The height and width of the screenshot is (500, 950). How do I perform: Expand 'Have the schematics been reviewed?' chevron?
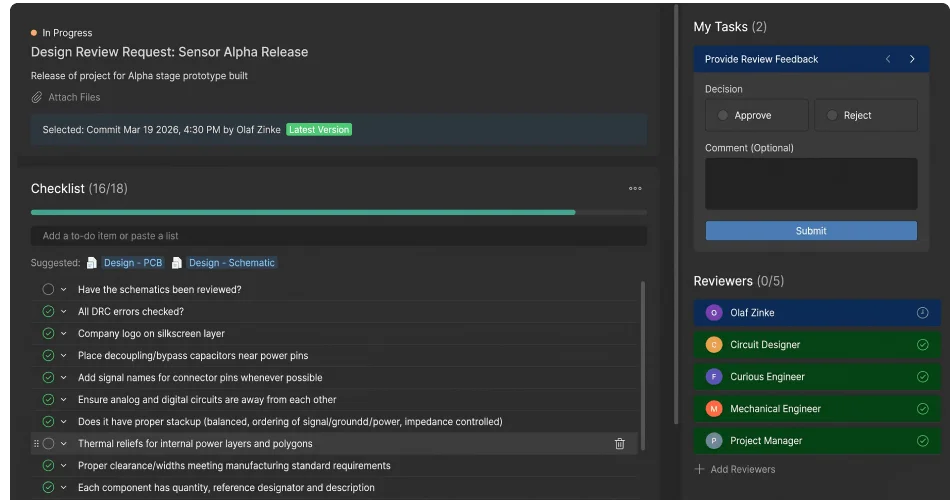click(x=64, y=290)
